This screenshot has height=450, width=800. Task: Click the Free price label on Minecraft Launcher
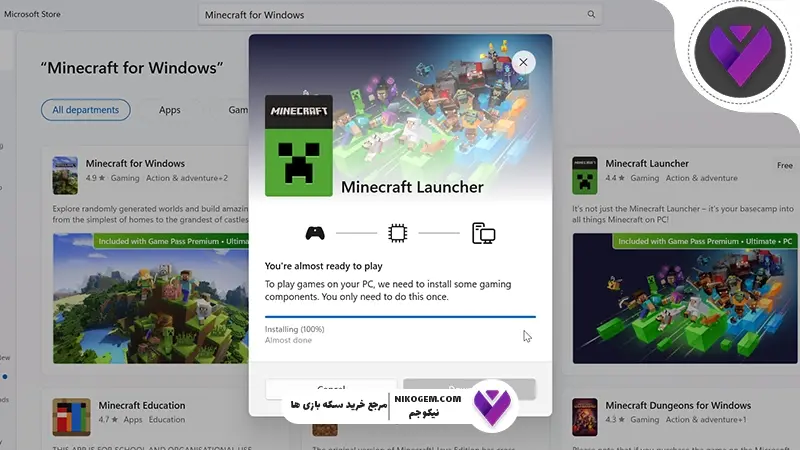(x=785, y=165)
